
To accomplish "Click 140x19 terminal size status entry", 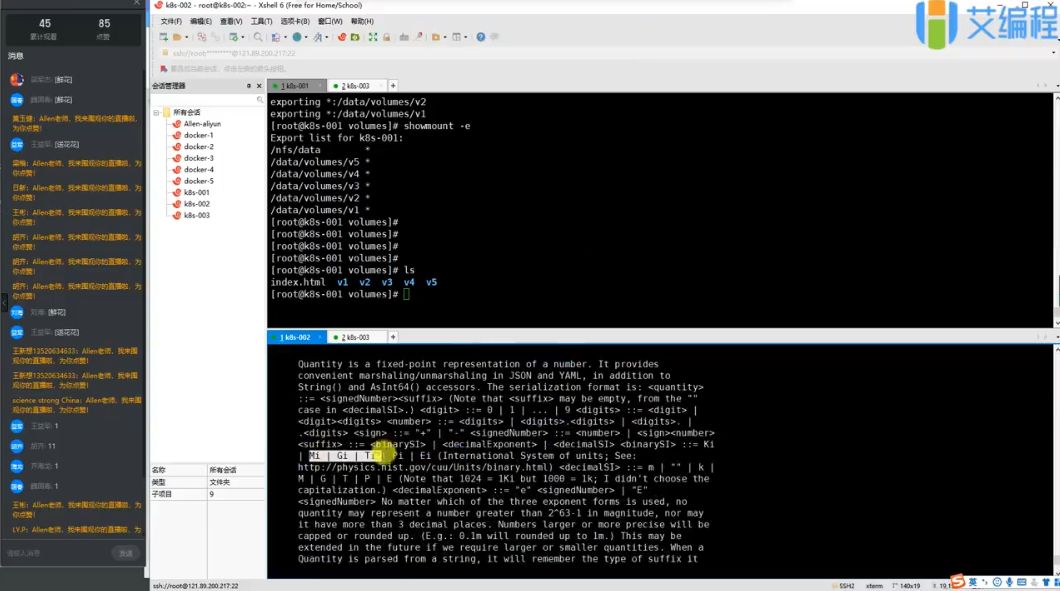I will click(906, 586).
